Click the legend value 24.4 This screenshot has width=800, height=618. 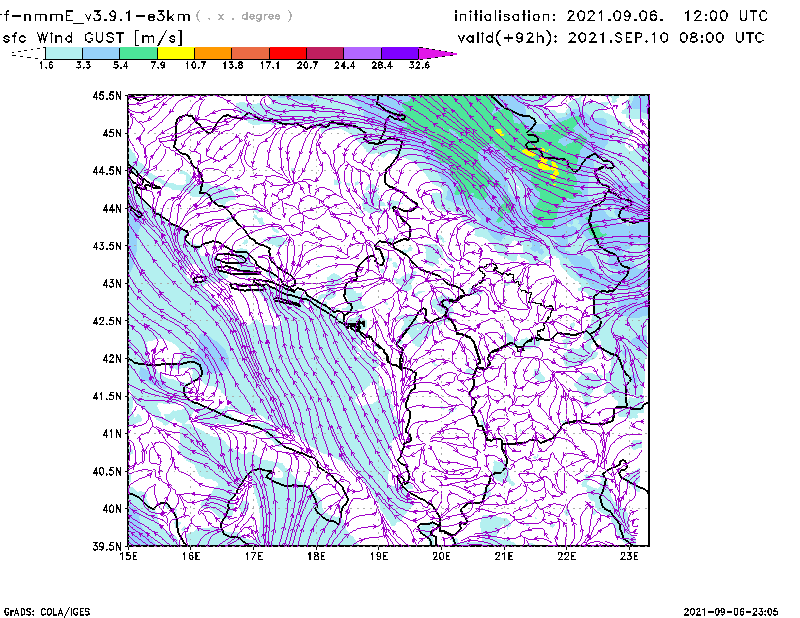point(344,65)
